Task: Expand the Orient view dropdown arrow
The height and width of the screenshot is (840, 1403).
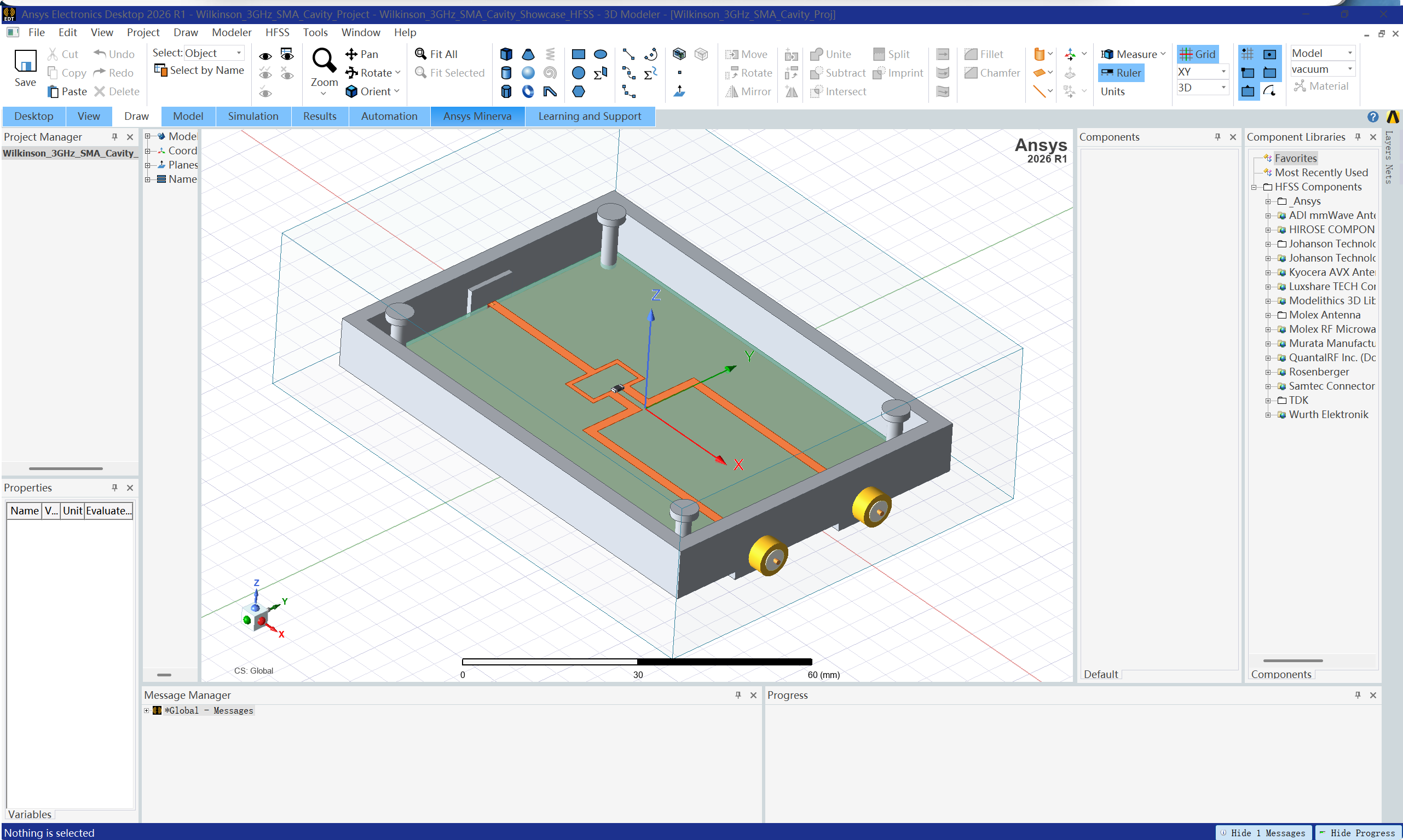Action: click(x=396, y=91)
